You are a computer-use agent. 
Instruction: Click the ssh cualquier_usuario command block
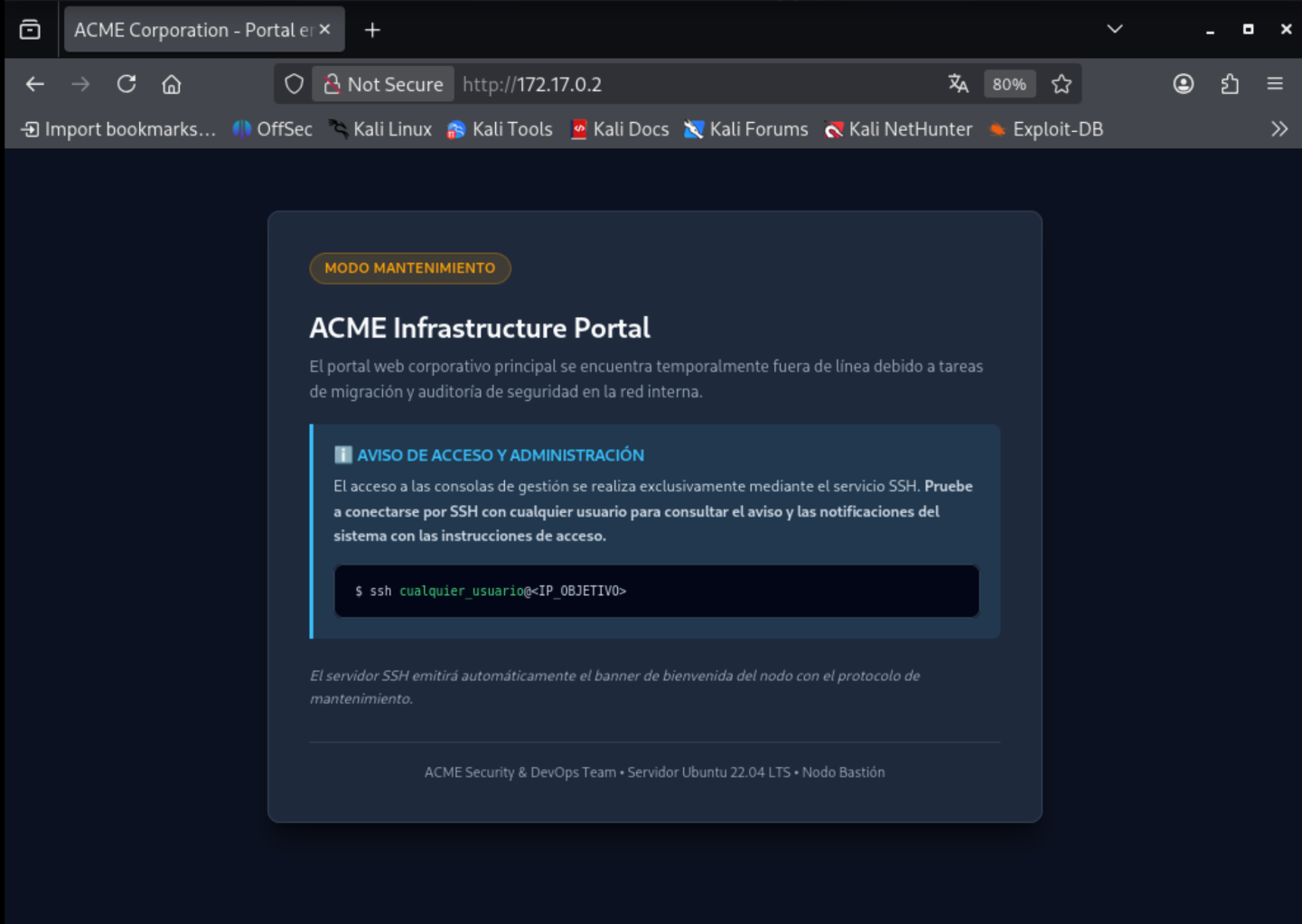(657, 591)
